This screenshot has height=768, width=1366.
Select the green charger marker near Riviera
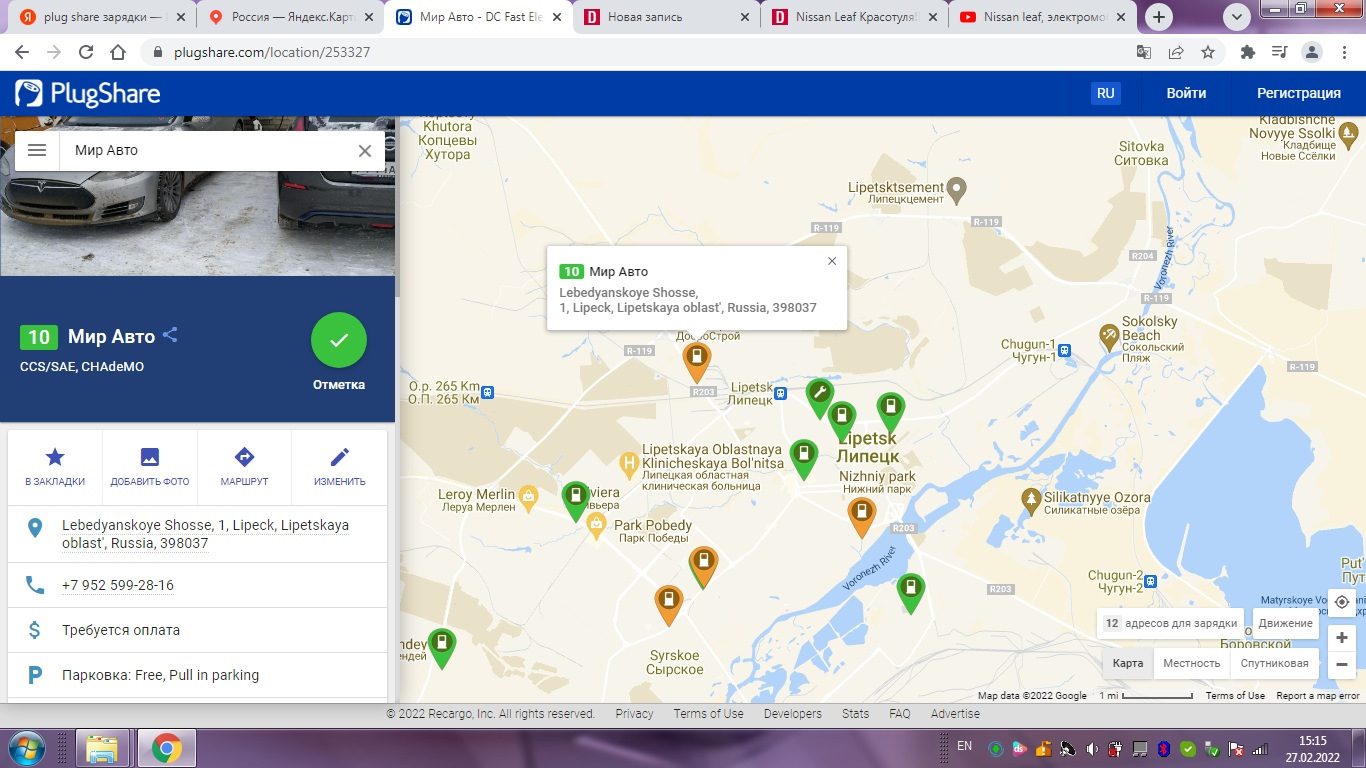point(575,500)
